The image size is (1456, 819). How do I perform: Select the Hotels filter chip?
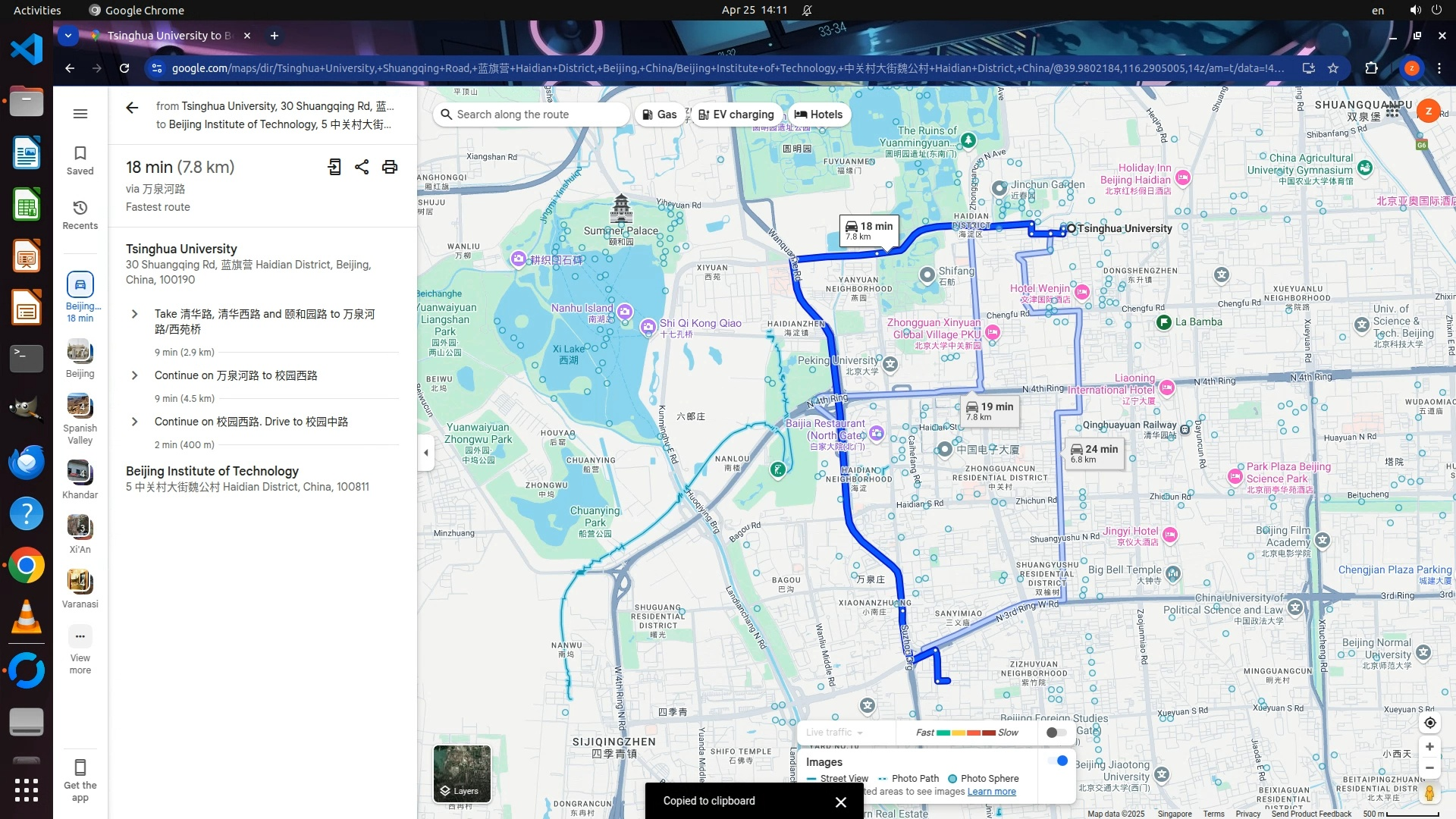[x=818, y=115]
